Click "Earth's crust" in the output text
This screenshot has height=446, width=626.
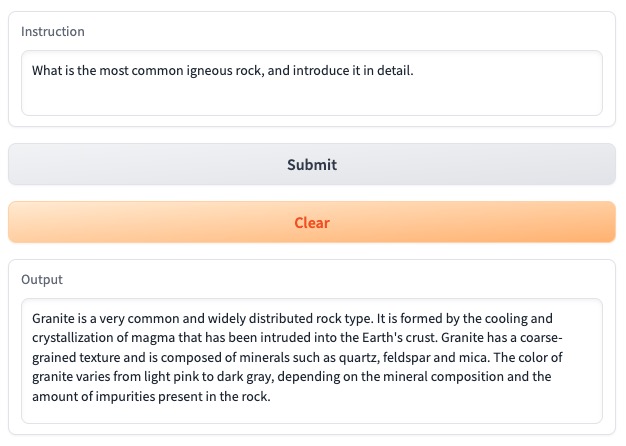pos(399,338)
